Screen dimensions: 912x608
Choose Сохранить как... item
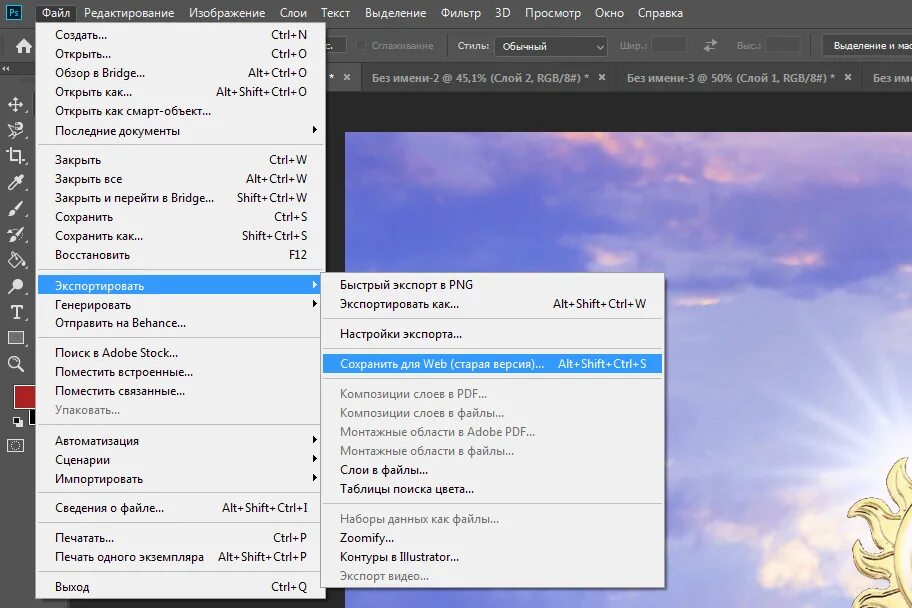[x=181, y=236]
